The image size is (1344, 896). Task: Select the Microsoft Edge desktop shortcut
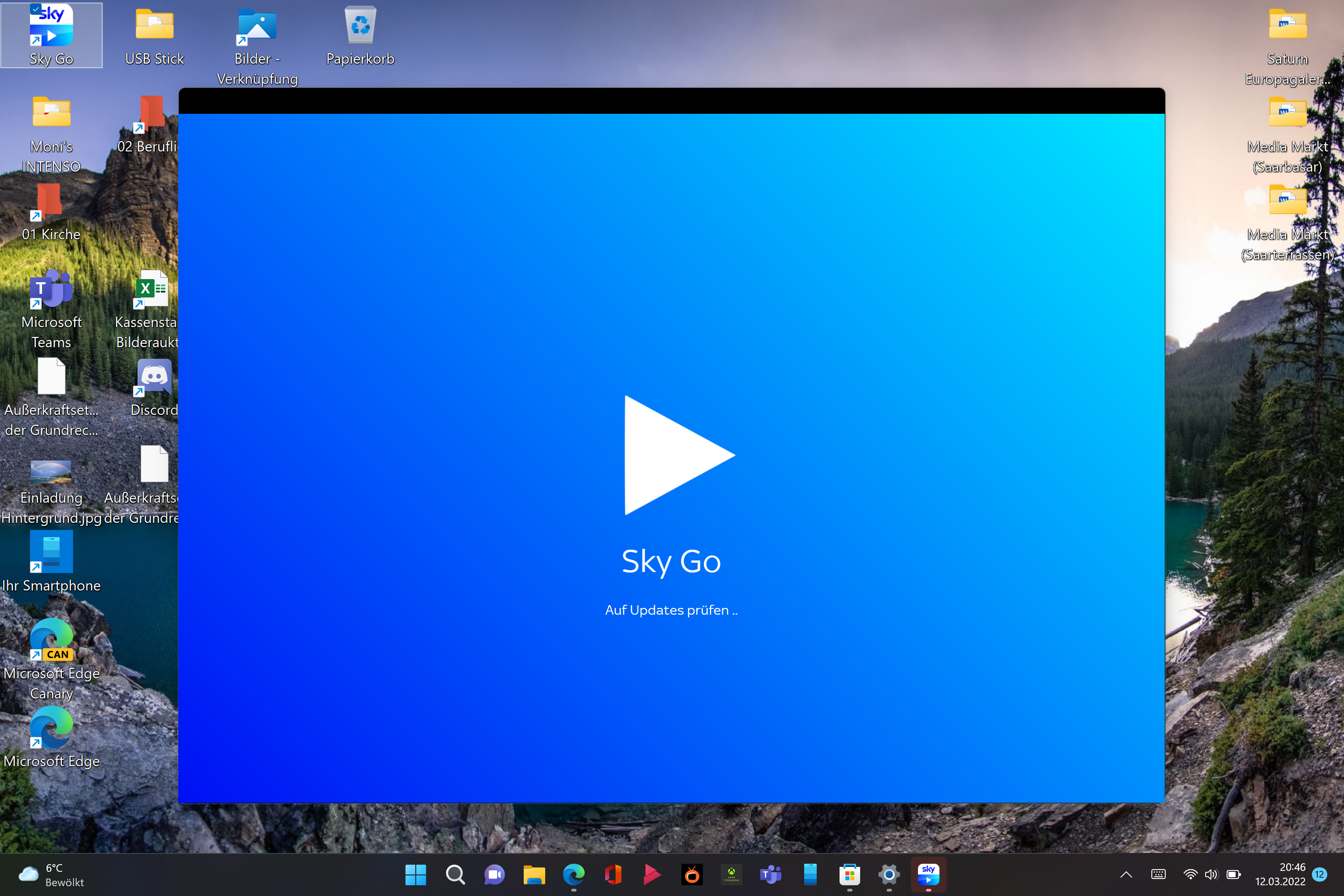tap(52, 738)
